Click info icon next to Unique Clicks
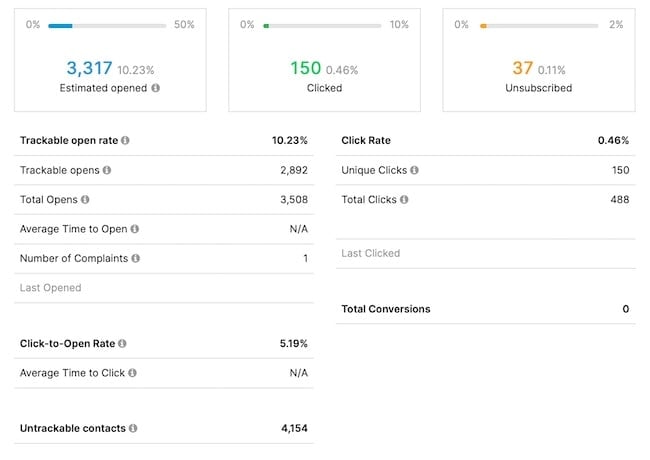650x460 pixels. point(414,171)
